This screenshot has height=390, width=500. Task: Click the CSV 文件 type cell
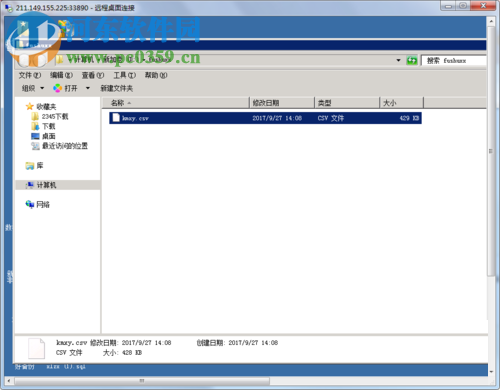[x=331, y=118]
